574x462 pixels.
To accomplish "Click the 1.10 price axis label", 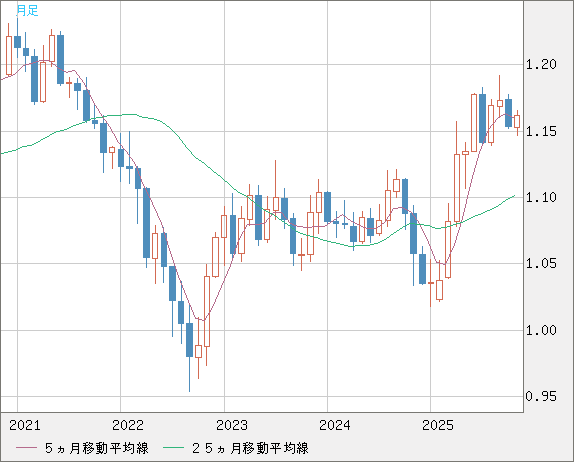I will pos(541,198).
